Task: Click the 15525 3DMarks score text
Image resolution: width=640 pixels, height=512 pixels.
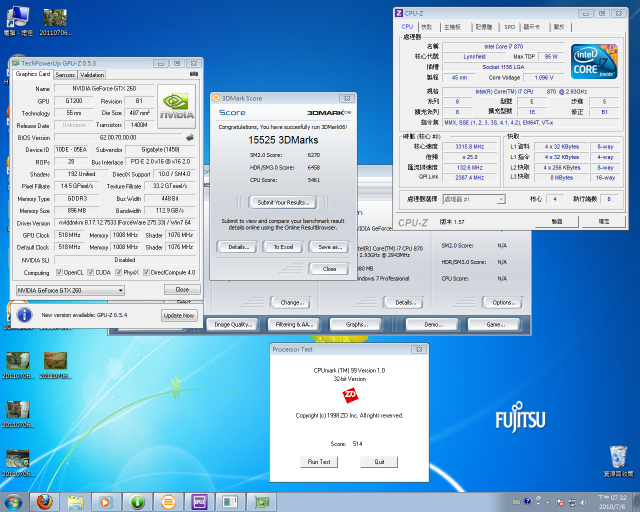Action: (283, 140)
